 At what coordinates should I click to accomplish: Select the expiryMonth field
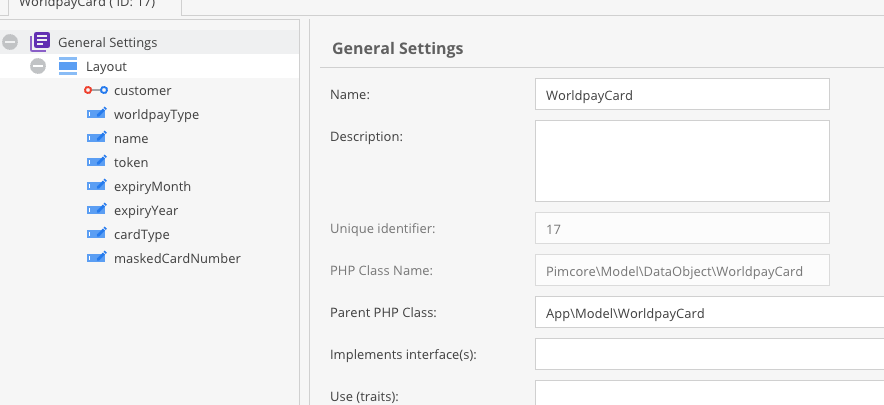click(x=152, y=186)
